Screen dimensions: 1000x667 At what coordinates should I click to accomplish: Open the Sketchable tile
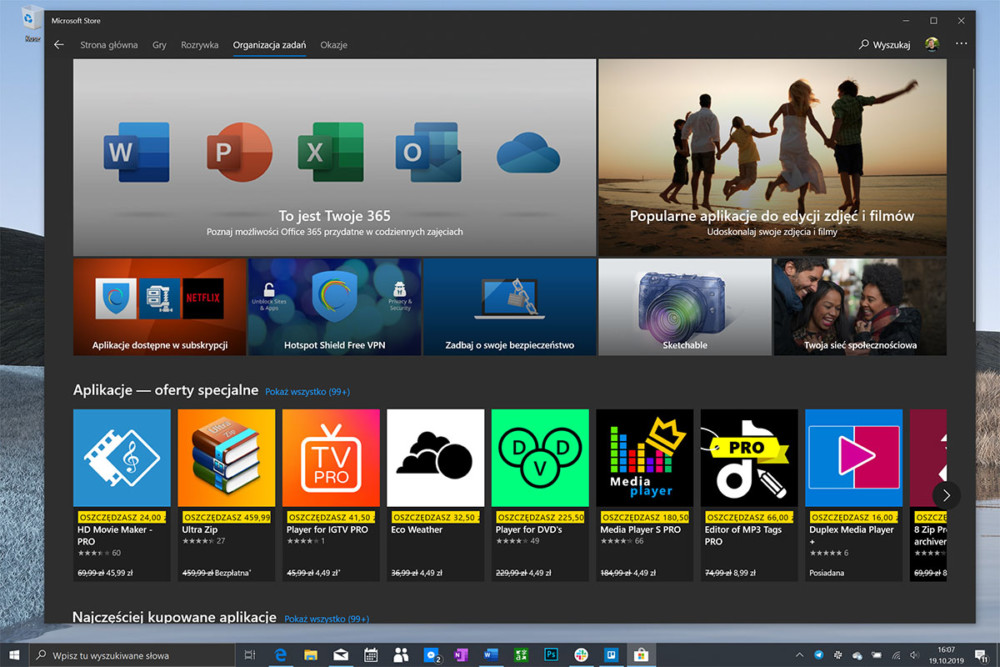[x=685, y=307]
